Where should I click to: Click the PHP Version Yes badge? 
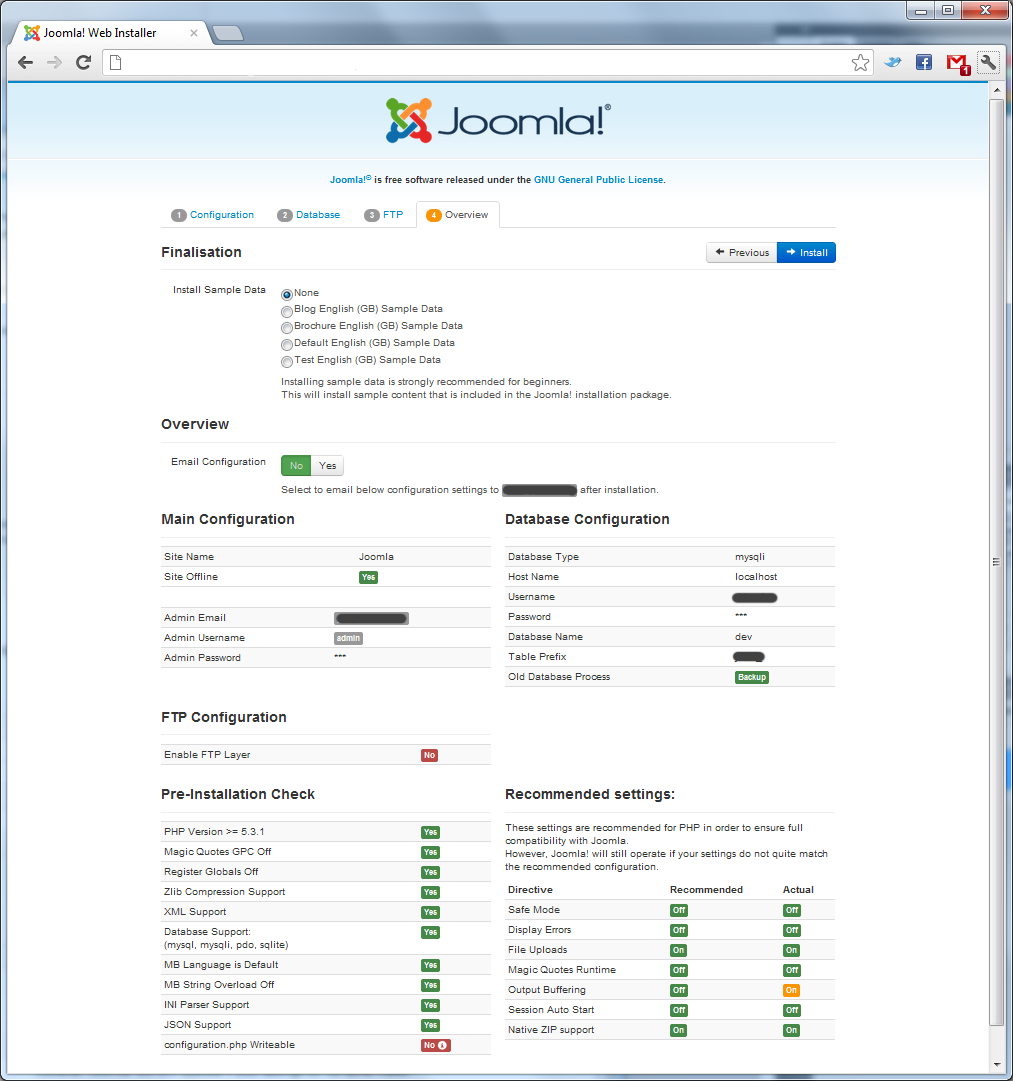430,832
